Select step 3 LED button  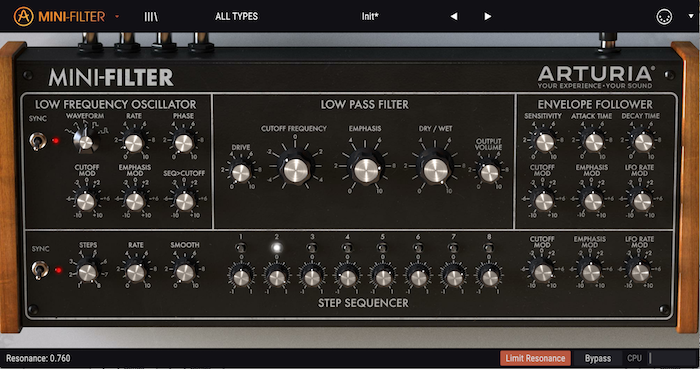click(312, 247)
